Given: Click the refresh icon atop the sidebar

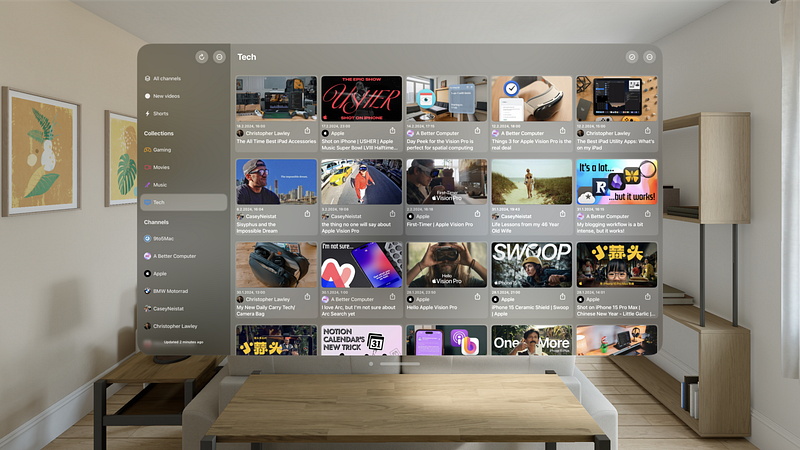Looking at the screenshot, I should click(202, 57).
